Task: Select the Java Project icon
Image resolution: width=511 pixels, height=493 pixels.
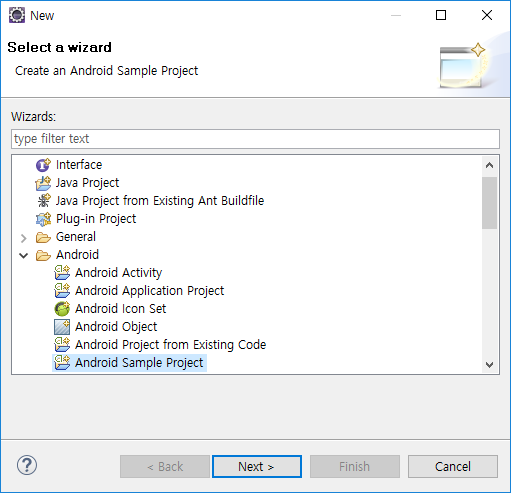Action: [x=43, y=183]
